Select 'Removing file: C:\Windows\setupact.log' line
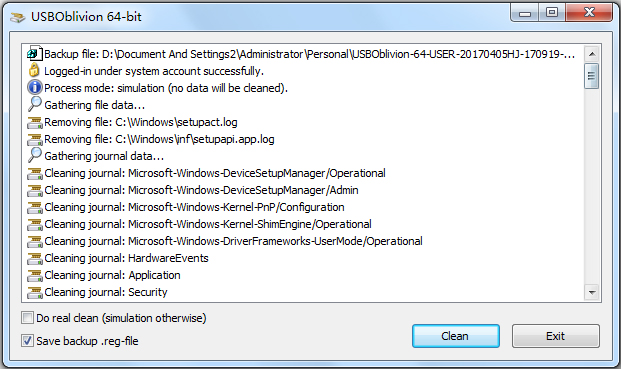Viewport: 621px width, 369px height. pos(141,122)
